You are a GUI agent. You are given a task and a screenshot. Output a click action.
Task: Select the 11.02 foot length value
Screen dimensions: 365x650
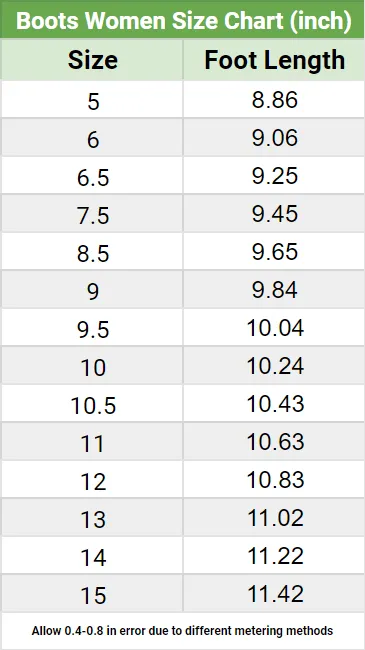coord(275,518)
